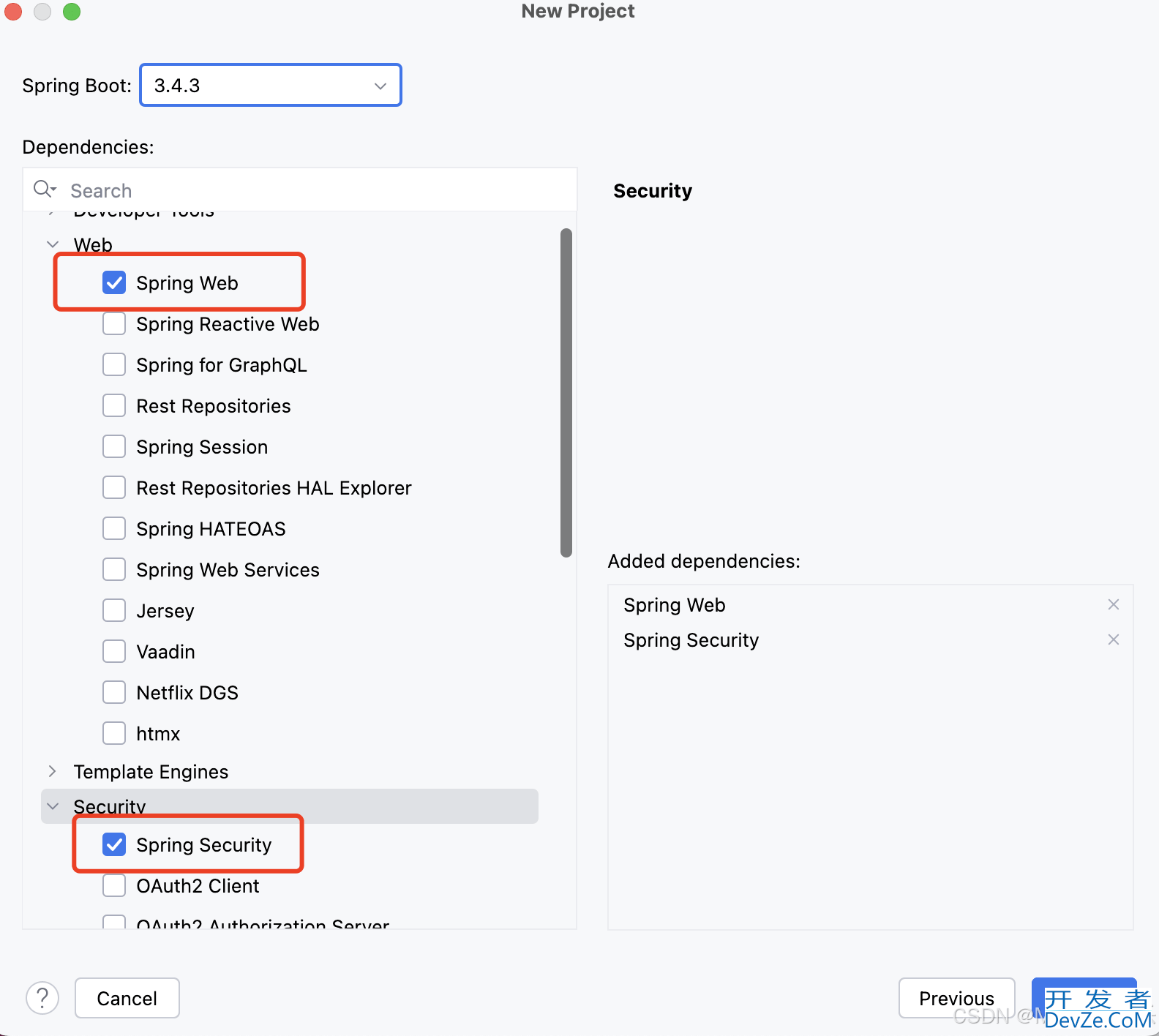Select the Security tree row label
Image resolution: width=1159 pixels, height=1036 pixels.
point(110,806)
